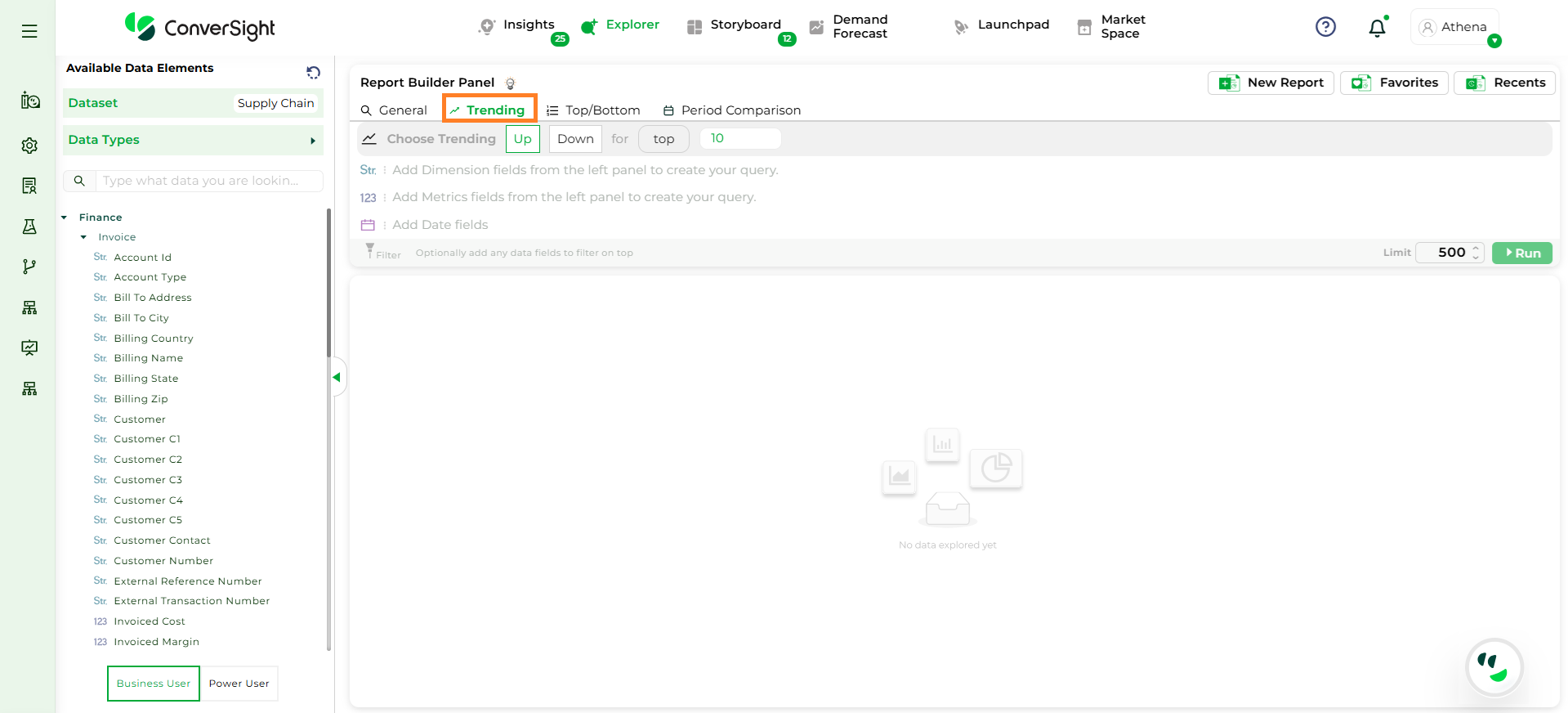The image size is (1568, 713).
Task: Open the Athena user profile dropdown
Action: click(1455, 28)
